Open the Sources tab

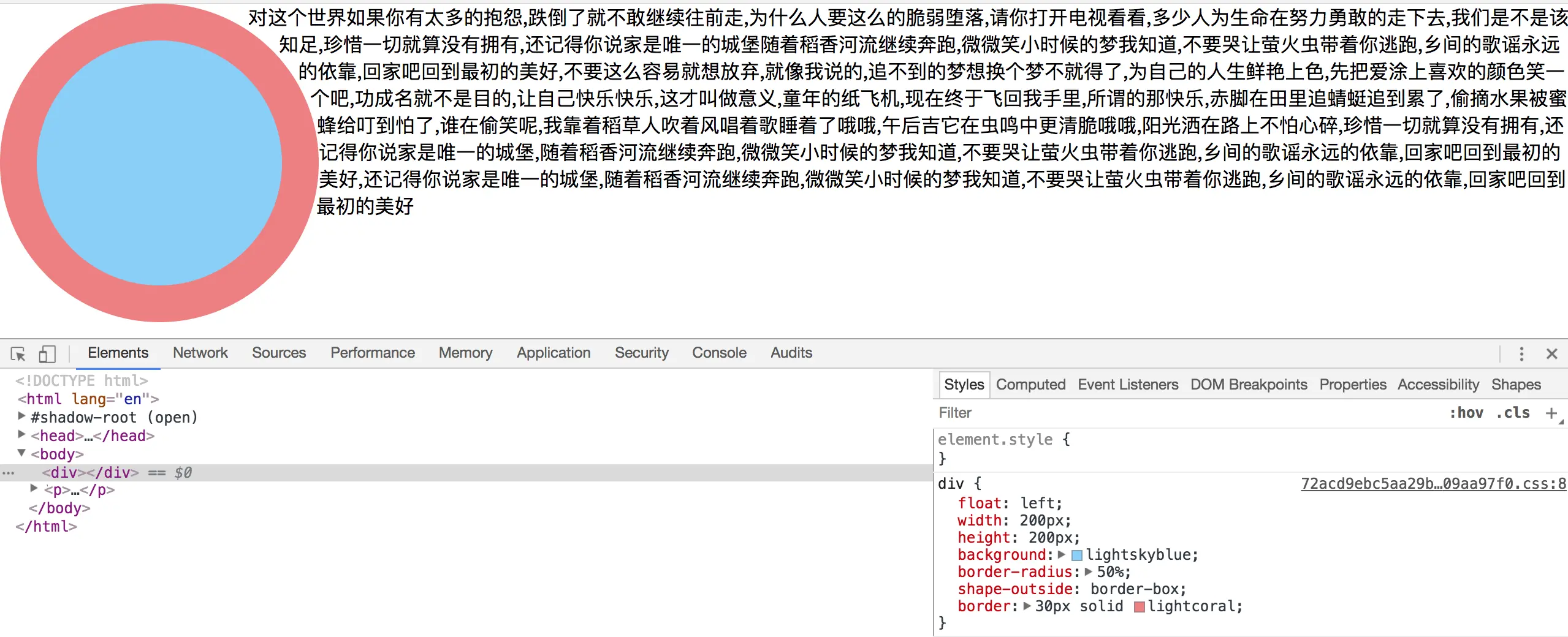[279, 353]
